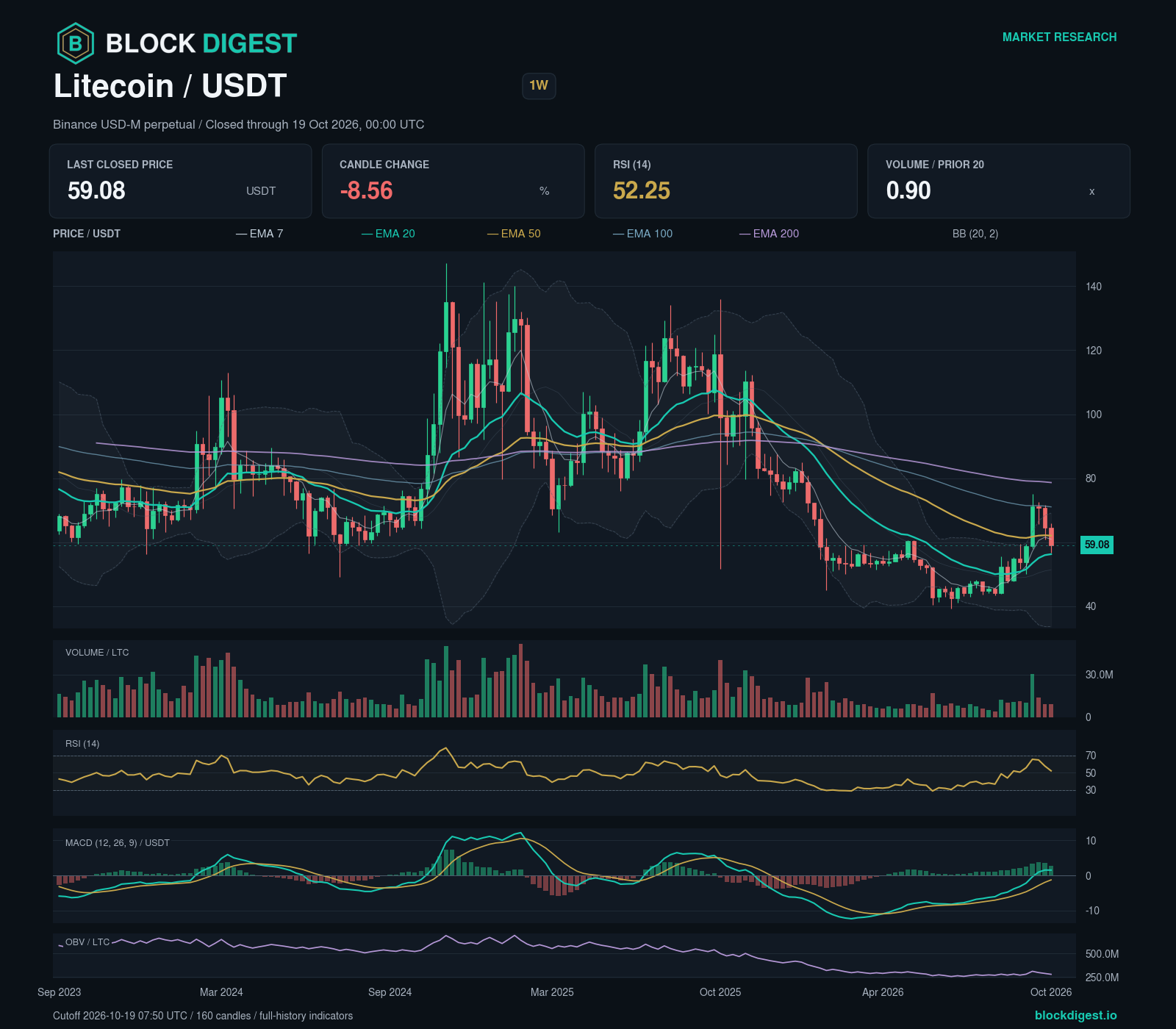Viewport: 1176px width, 1029px height.
Task: Click the RSI (14) 52.25 value
Action: (642, 191)
